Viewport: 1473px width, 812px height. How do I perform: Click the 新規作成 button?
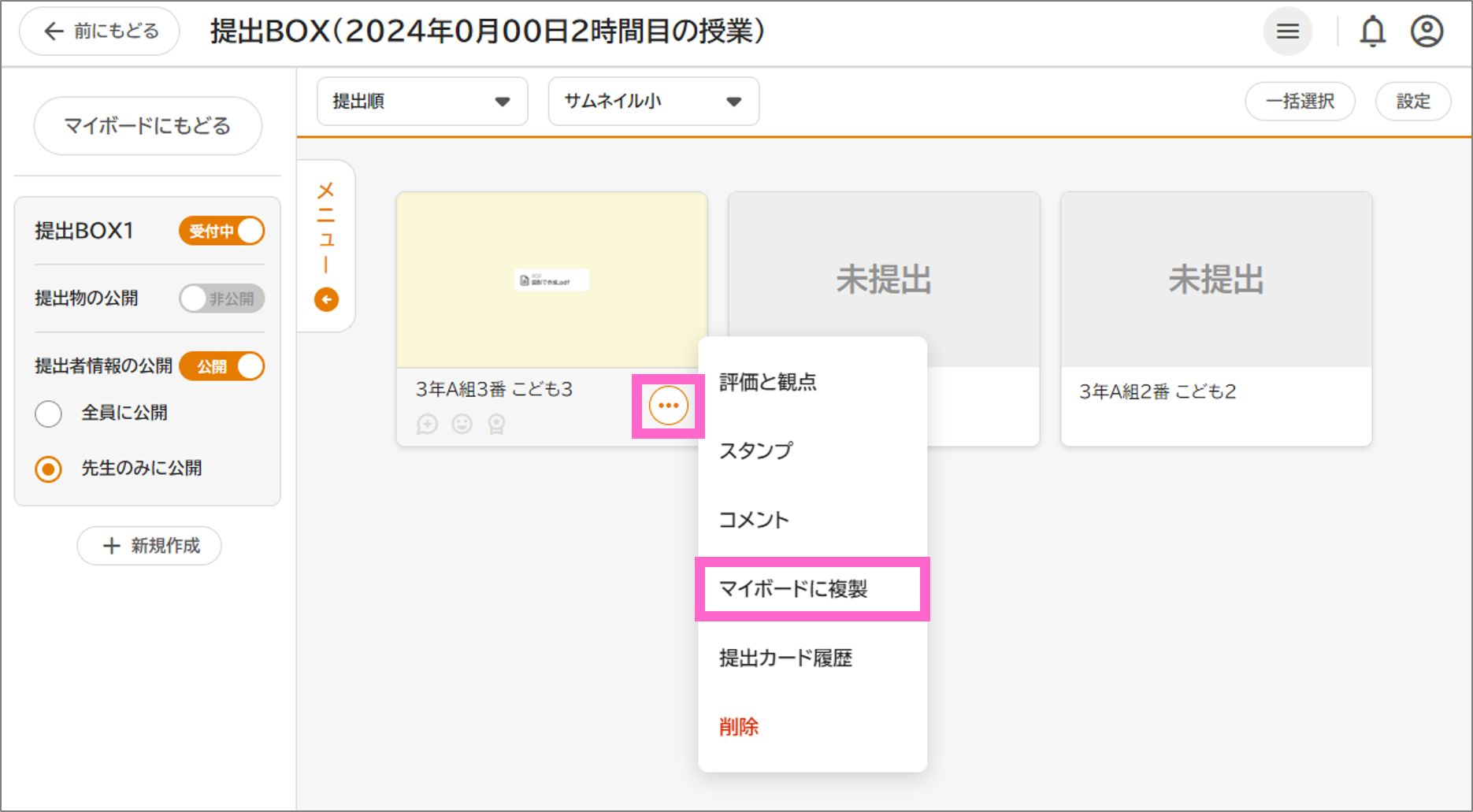(149, 546)
